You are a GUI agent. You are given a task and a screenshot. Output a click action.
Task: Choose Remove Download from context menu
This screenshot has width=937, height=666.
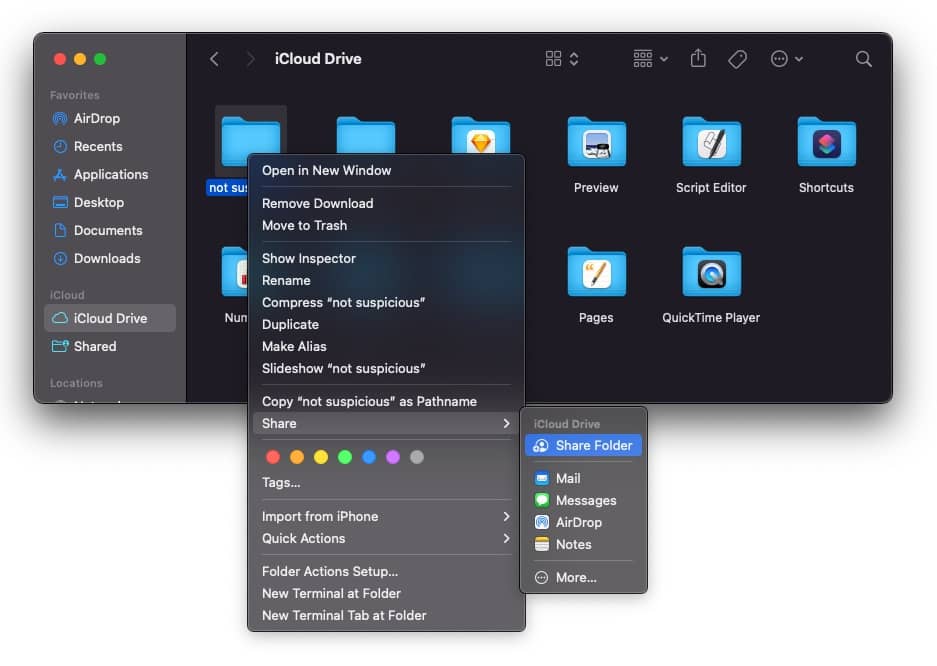386,204
